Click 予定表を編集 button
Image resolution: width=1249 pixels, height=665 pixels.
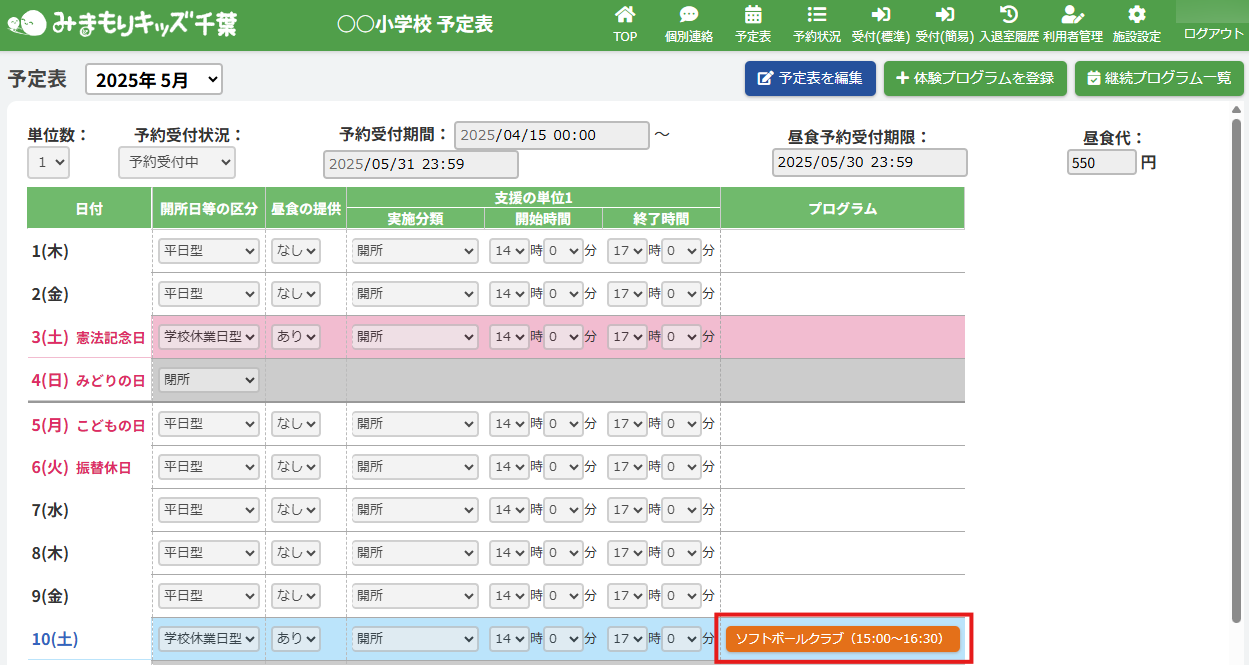(810, 78)
